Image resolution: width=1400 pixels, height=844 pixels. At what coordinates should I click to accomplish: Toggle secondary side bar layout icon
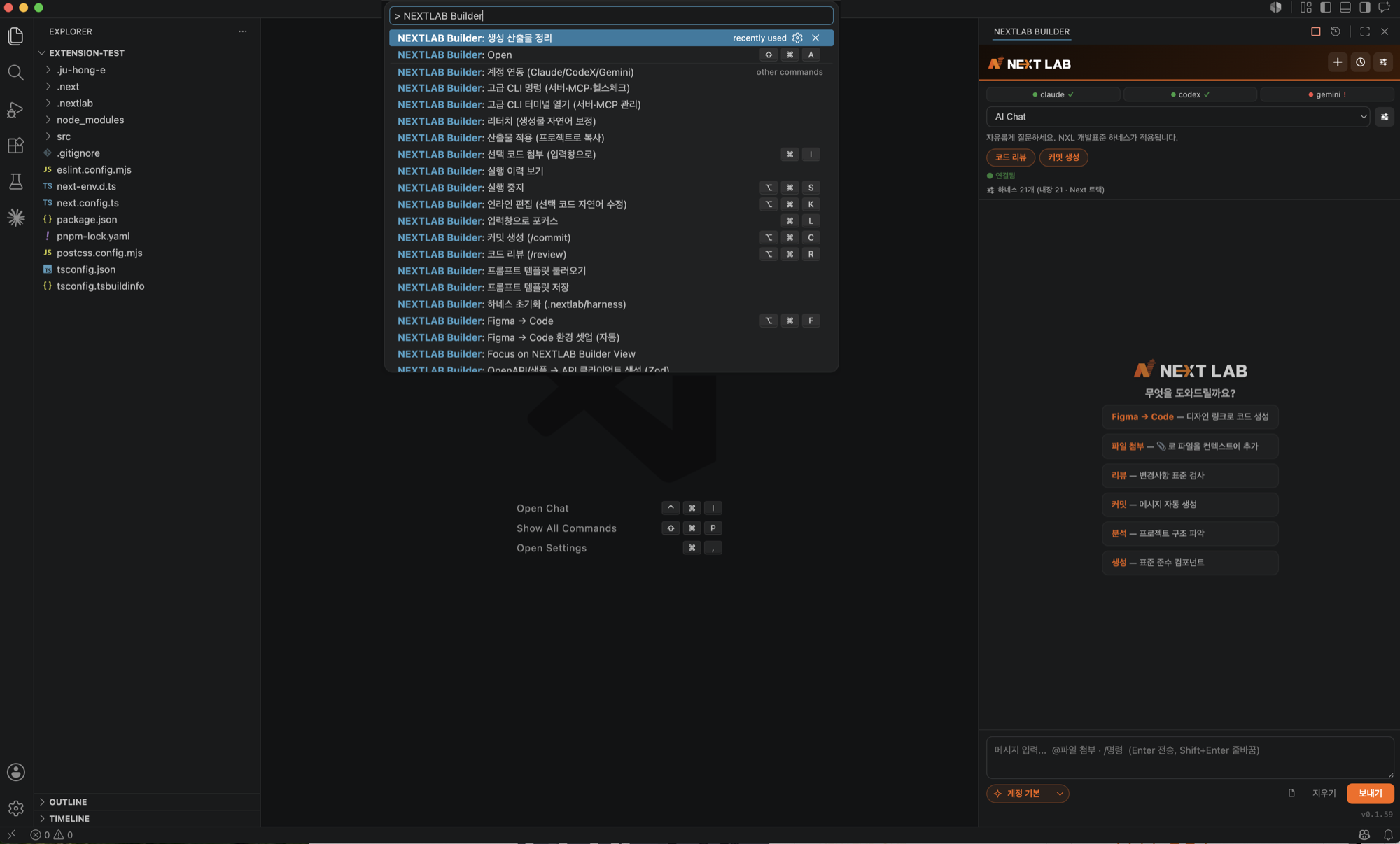coord(1365,8)
